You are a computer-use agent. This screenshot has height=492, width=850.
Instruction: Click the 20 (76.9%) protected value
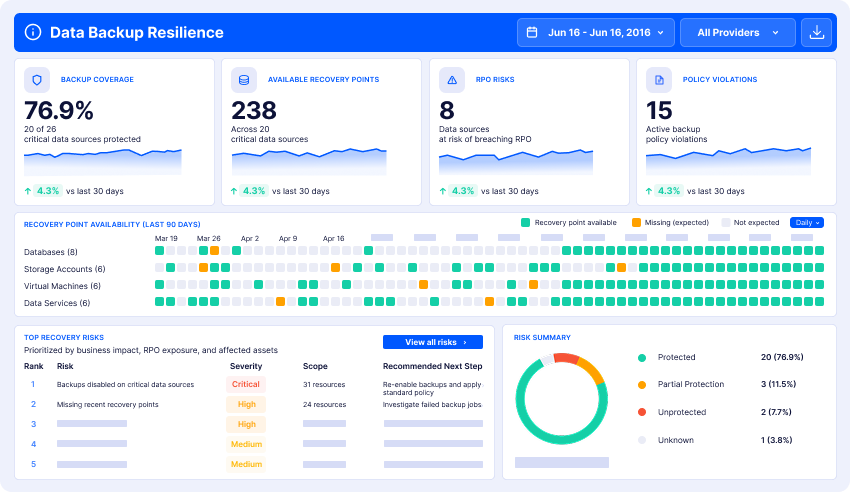(x=782, y=357)
